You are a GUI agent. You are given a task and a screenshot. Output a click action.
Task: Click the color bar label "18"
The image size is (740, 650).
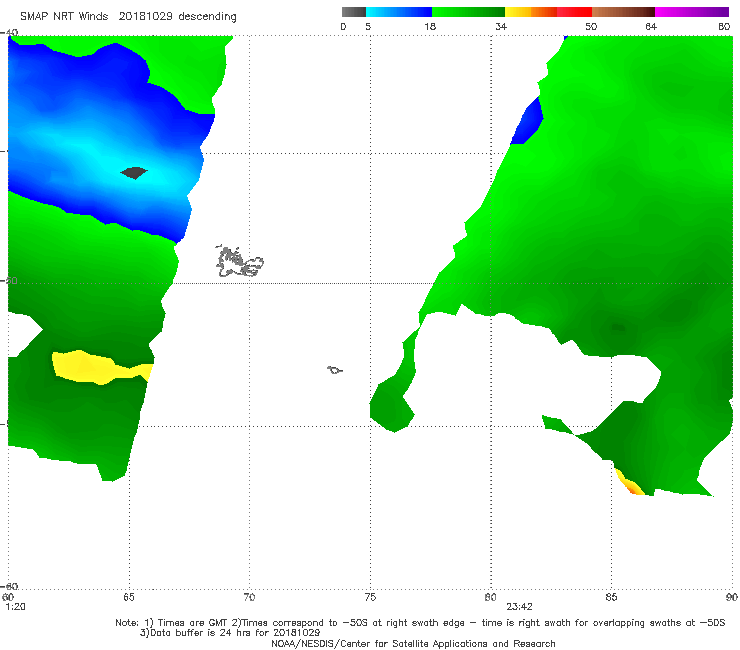pos(430,27)
